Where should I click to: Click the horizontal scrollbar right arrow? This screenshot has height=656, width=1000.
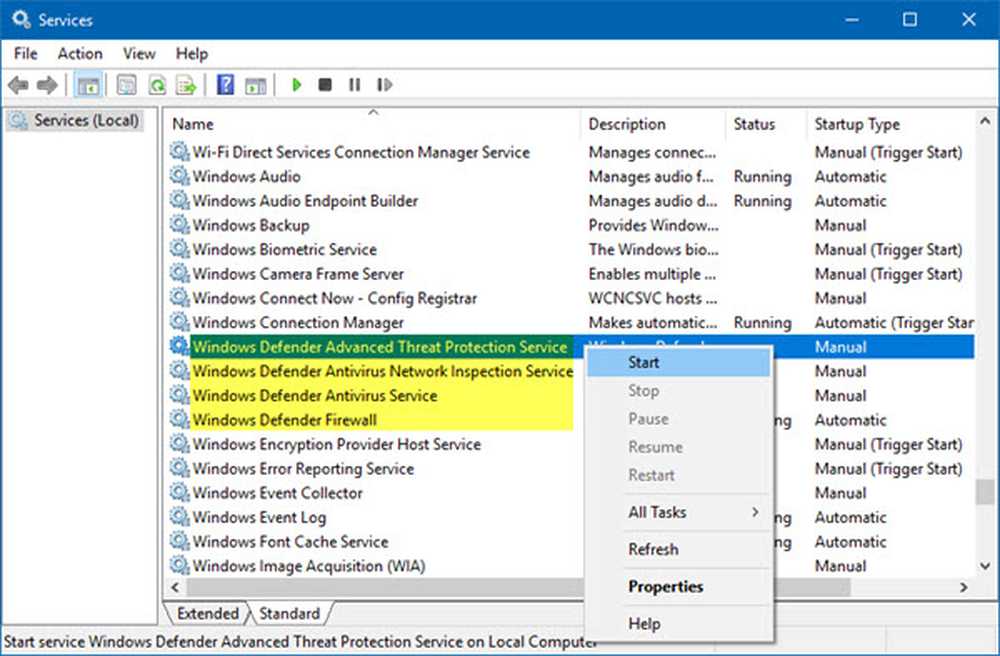[x=964, y=587]
